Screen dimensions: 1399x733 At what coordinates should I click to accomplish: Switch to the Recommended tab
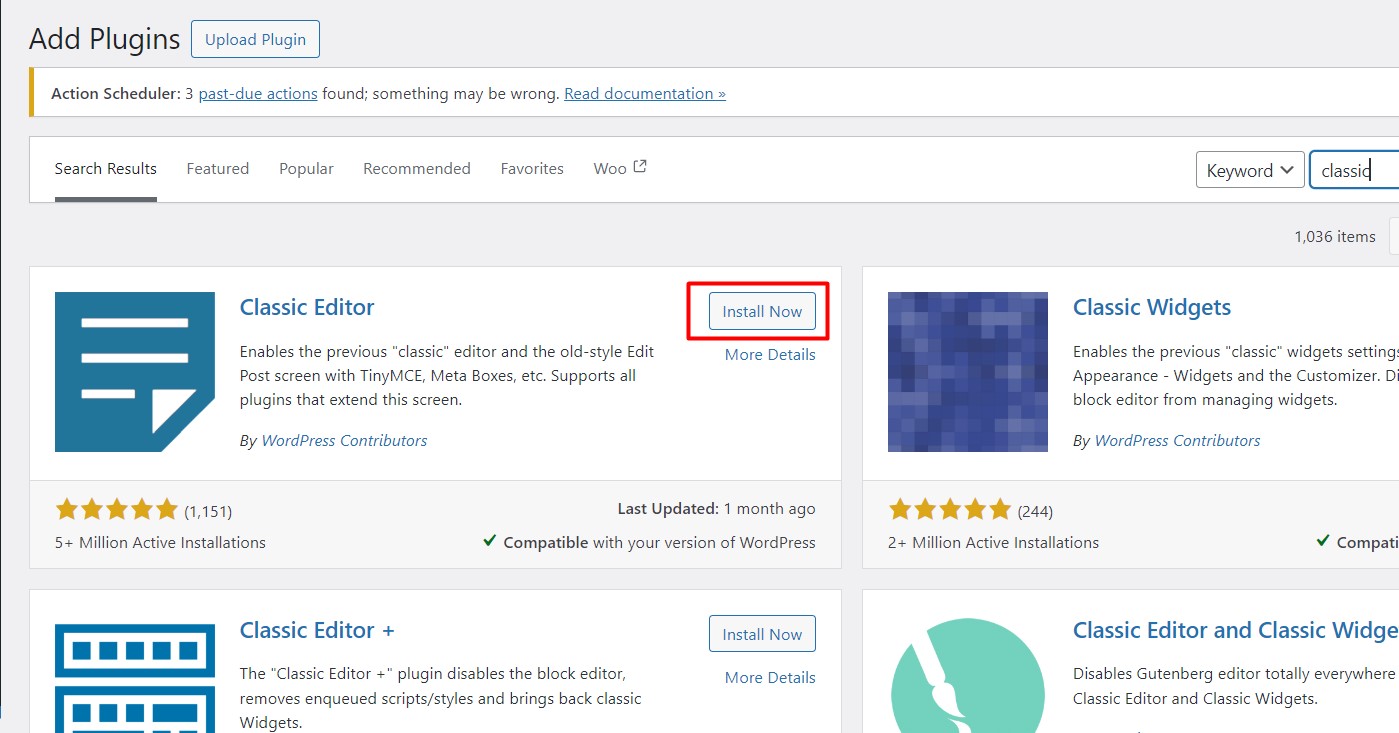pos(417,168)
